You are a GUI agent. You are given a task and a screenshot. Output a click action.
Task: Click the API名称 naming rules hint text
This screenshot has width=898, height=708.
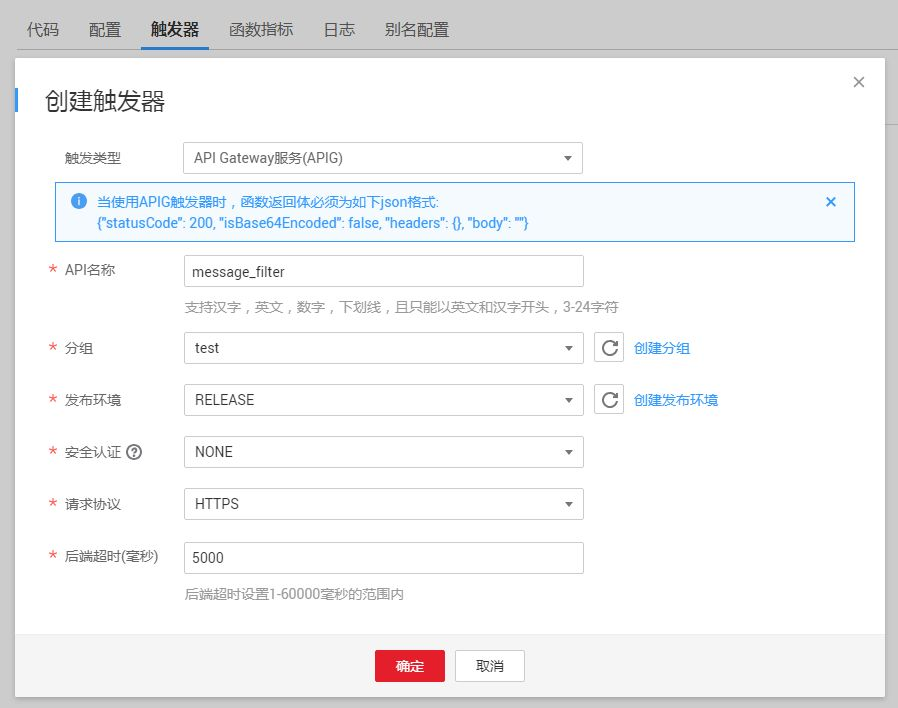pyautogui.click(x=401, y=307)
